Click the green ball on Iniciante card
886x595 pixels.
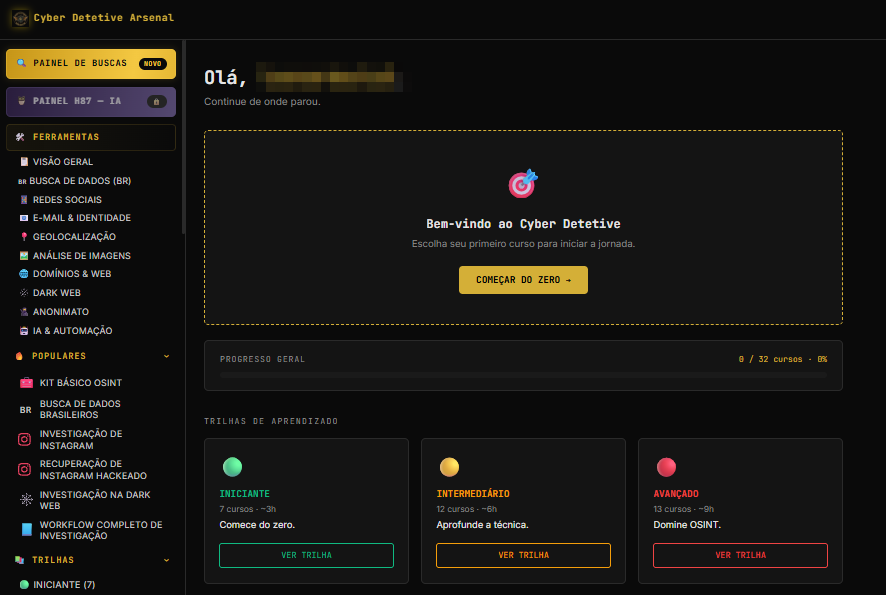pyautogui.click(x=232, y=467)
